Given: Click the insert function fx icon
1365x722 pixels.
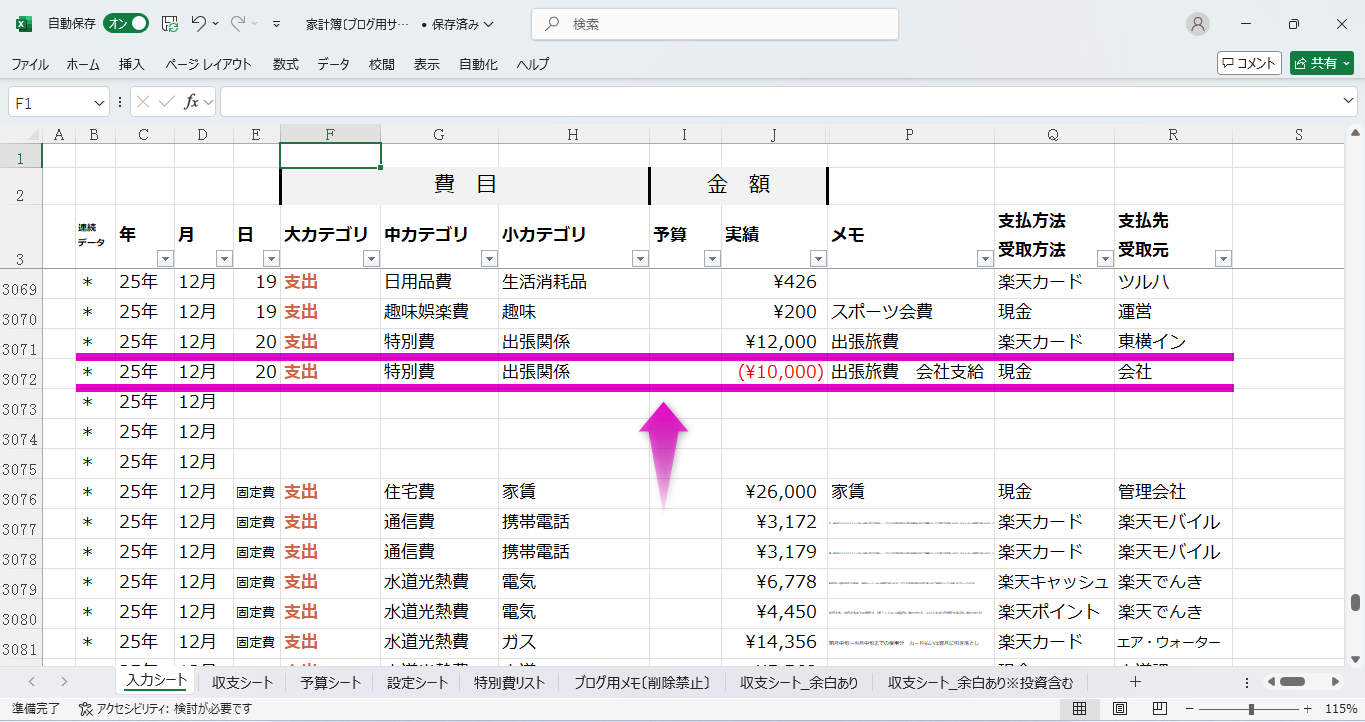Looking at the screenshot, I should (191, 102).
